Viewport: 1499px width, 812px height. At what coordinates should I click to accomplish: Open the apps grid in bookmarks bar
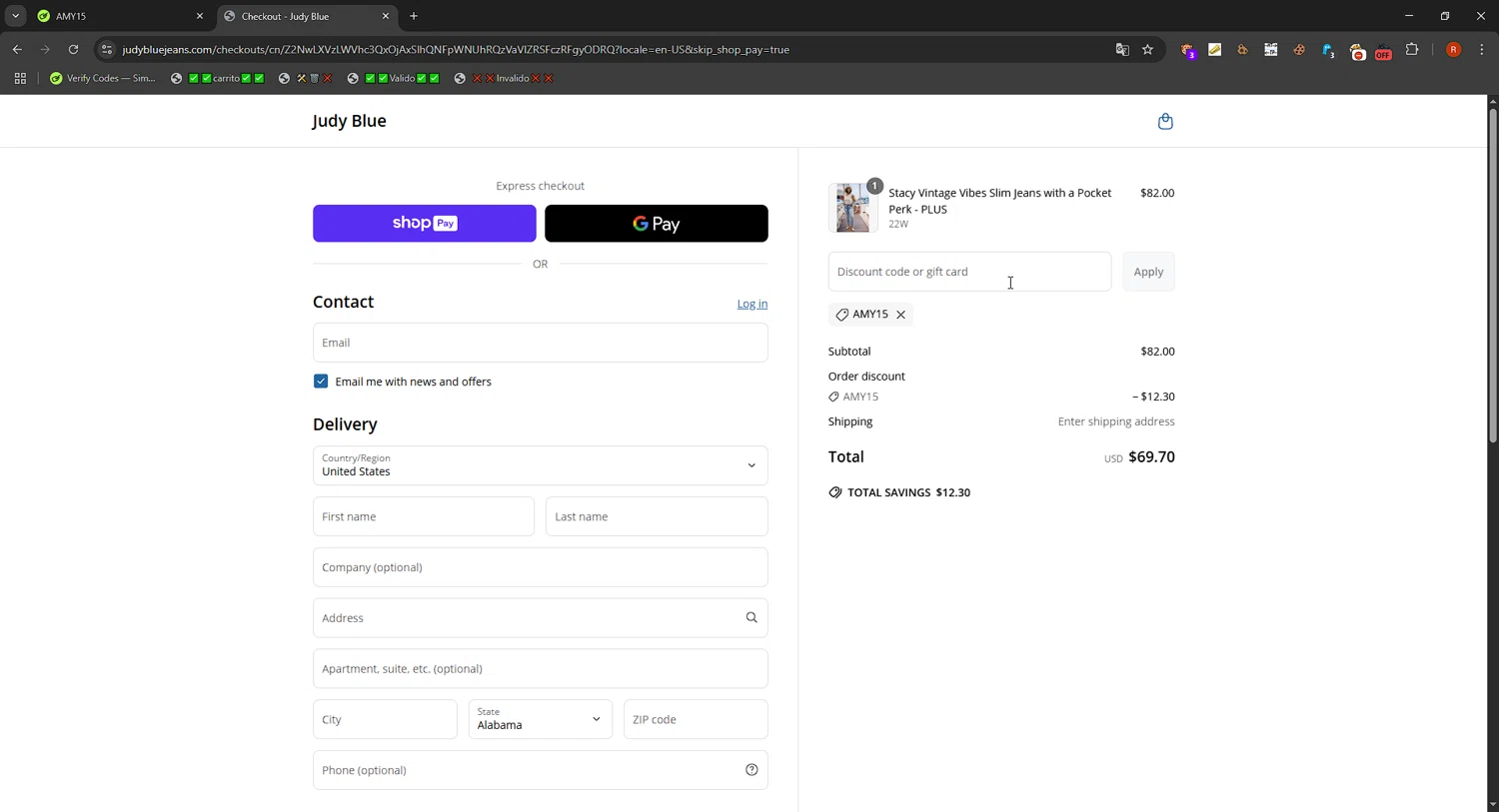coord(20,78)
